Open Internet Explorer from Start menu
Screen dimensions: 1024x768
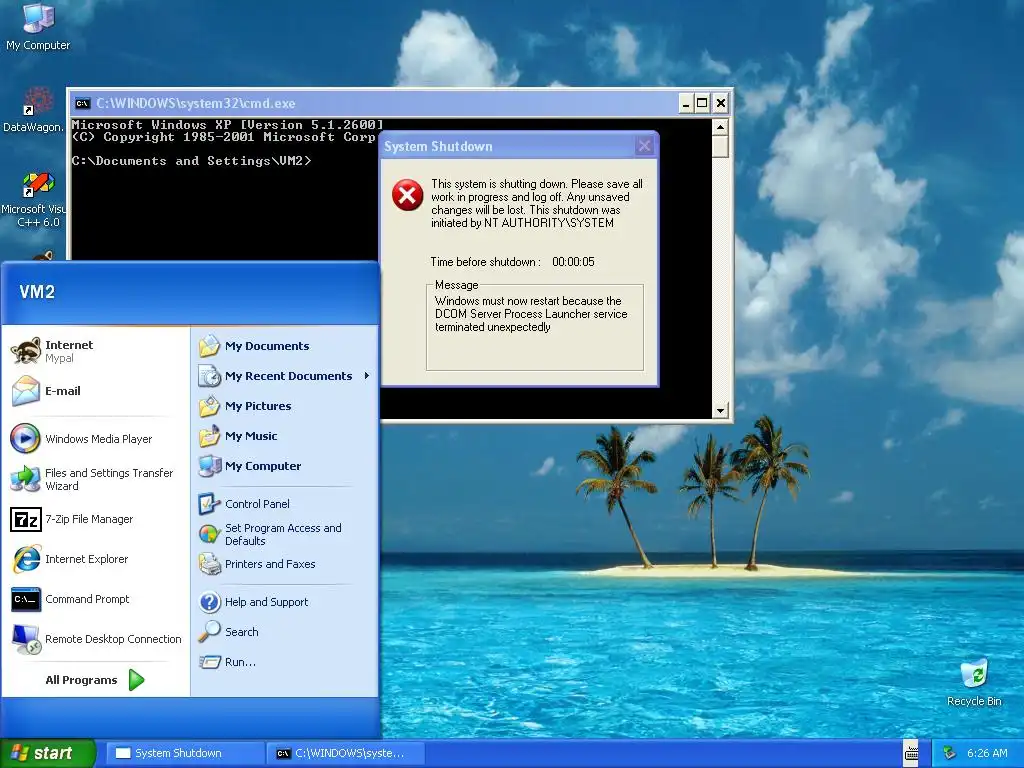(x=95, y=559)
